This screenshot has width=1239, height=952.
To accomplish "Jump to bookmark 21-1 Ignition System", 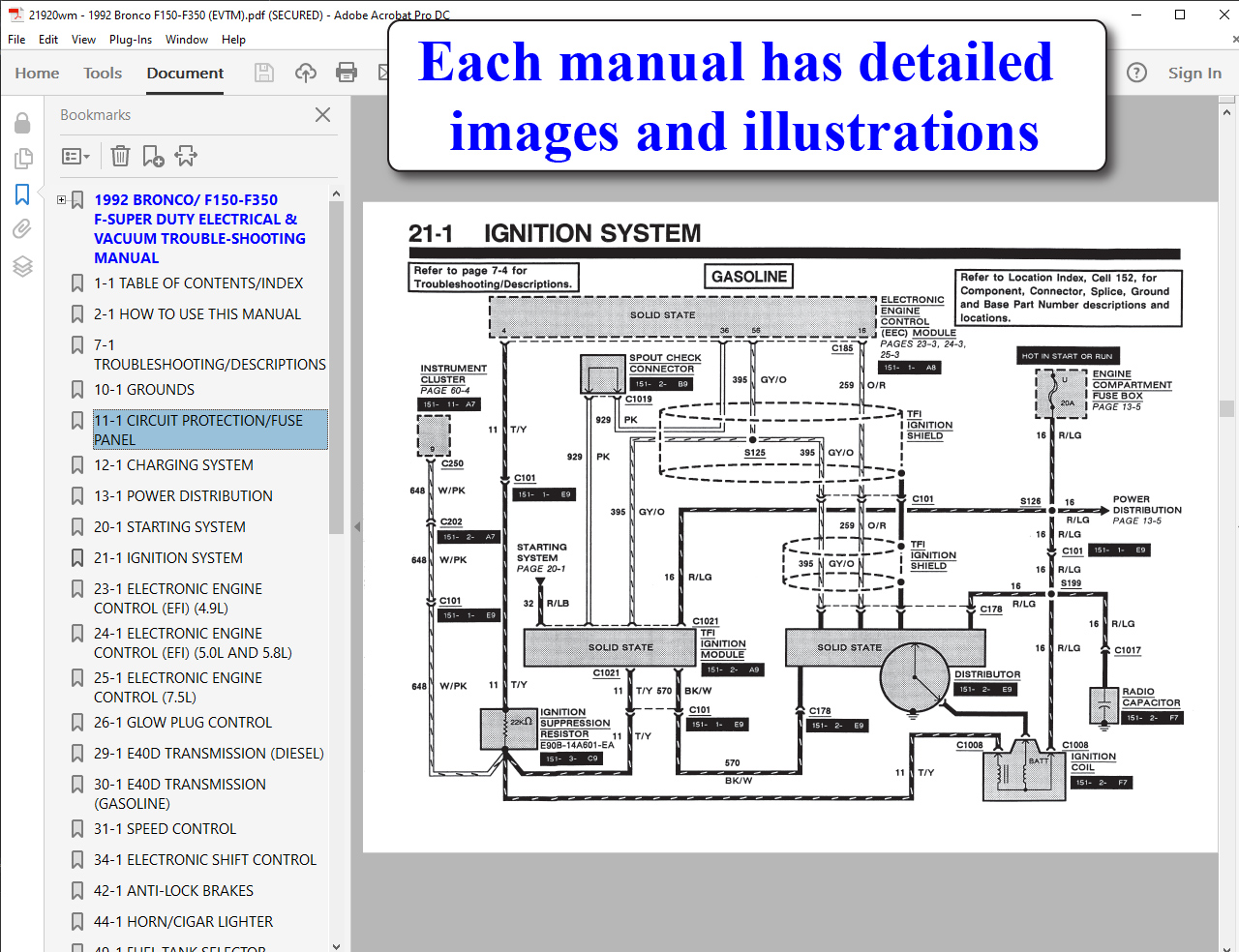I will coord(168,558).
